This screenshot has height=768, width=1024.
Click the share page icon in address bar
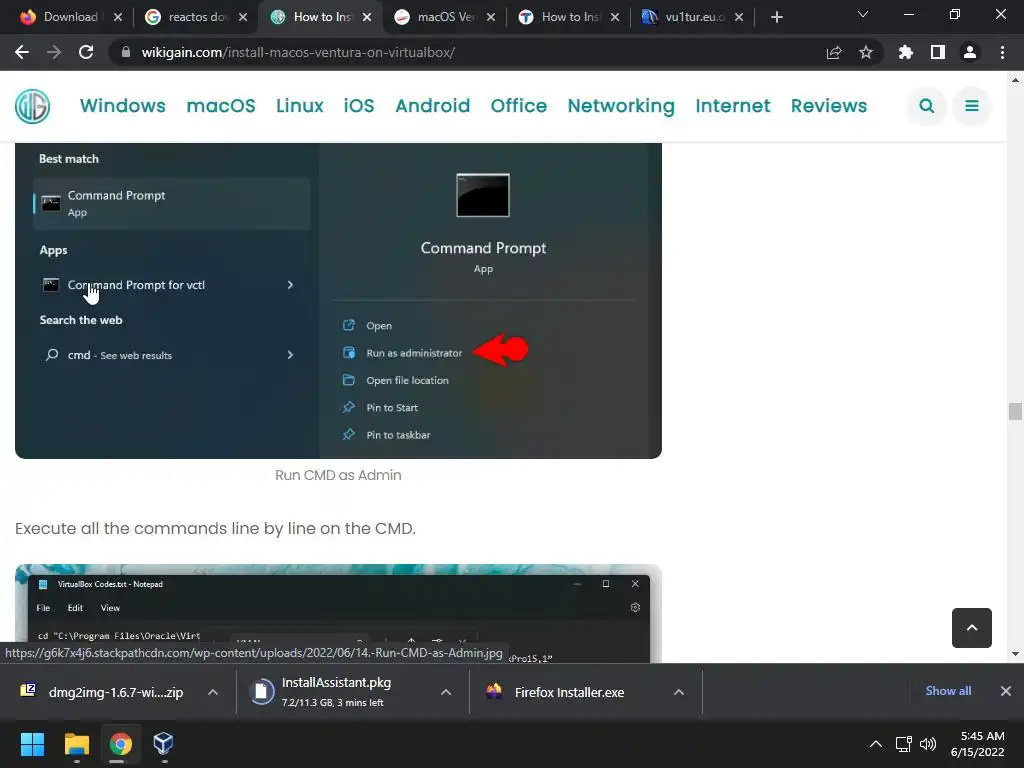click(x=834, y=52)
